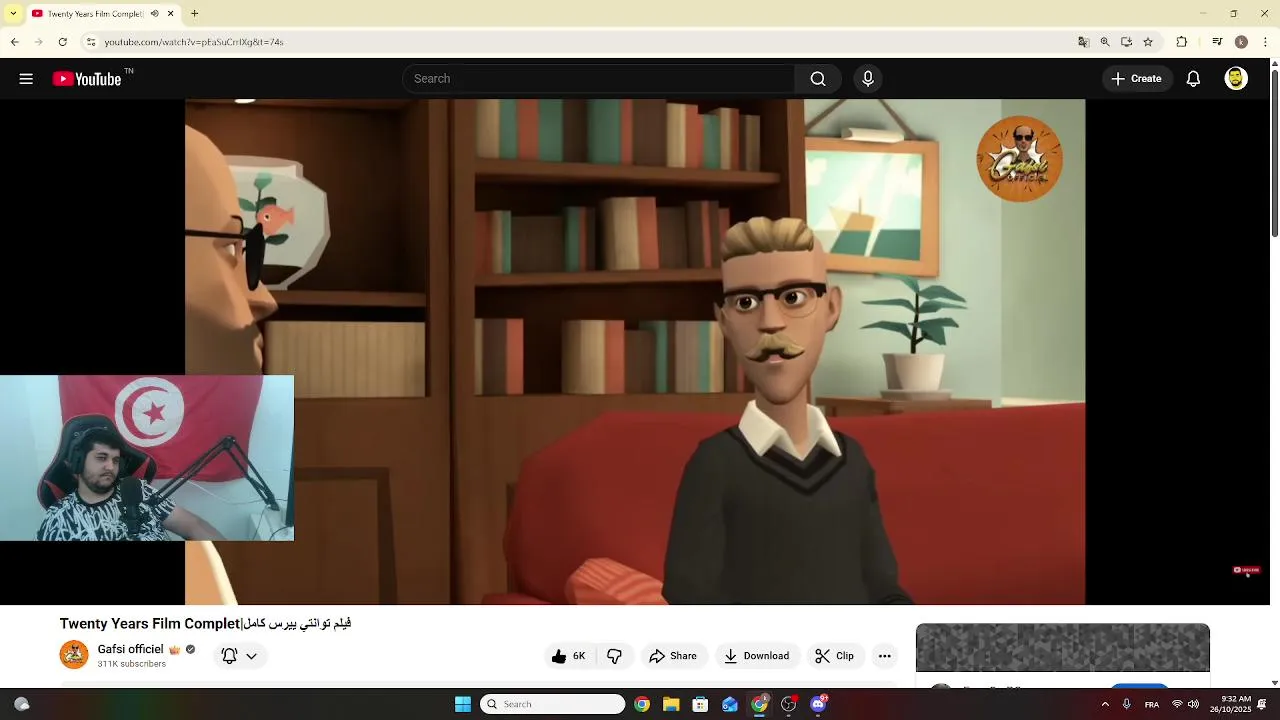View site information icon in address bar
The image size is (1280, 720).
tap(90, 42)
